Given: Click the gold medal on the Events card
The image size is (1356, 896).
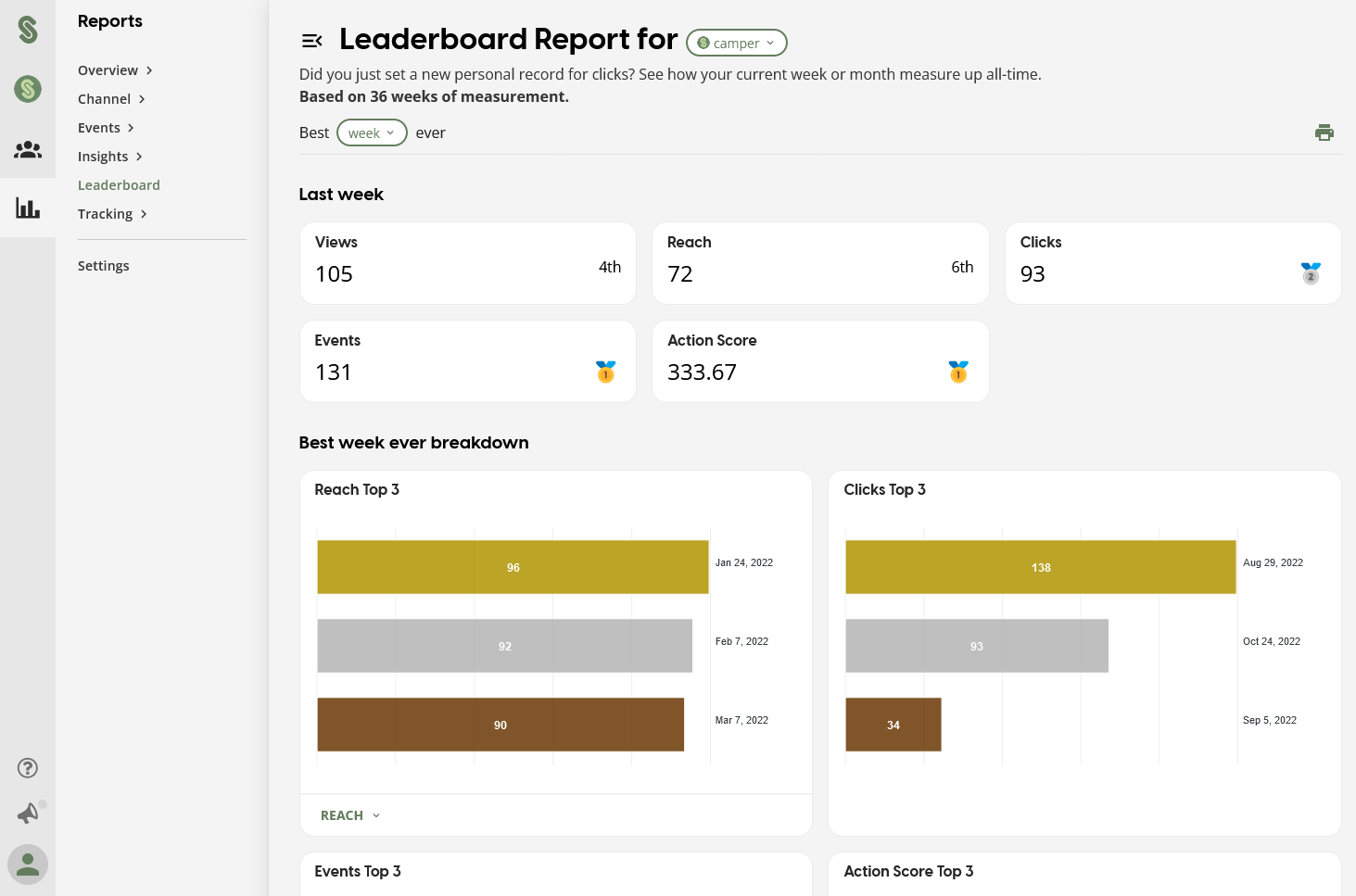Looking at the screenshot, I should tap(605, 371).
